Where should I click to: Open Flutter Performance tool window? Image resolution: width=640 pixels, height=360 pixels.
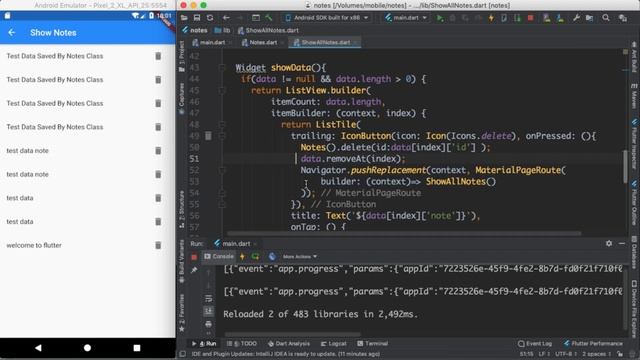[x=593, y=344]
